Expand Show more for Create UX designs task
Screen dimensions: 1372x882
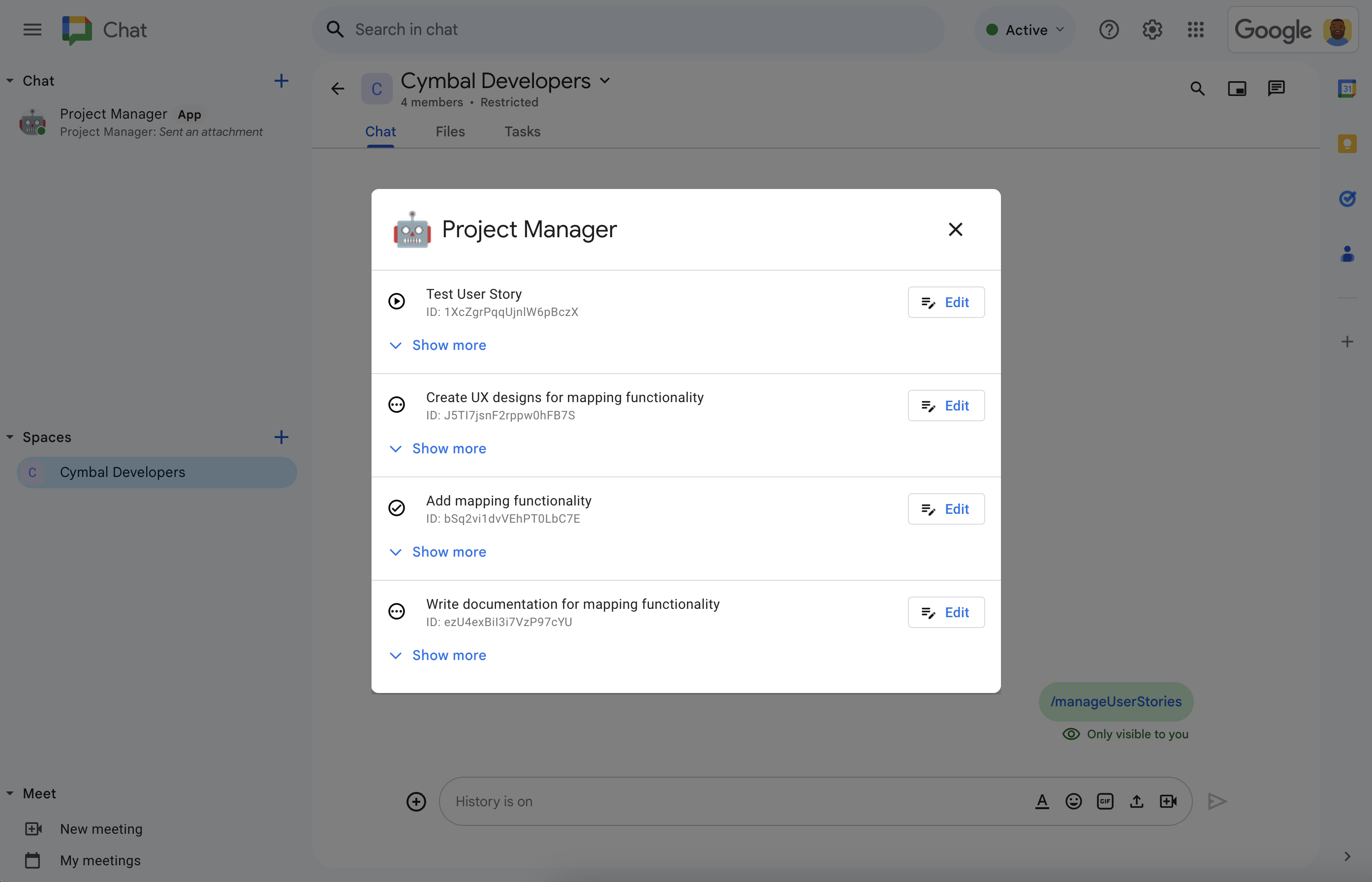(449, 448)
